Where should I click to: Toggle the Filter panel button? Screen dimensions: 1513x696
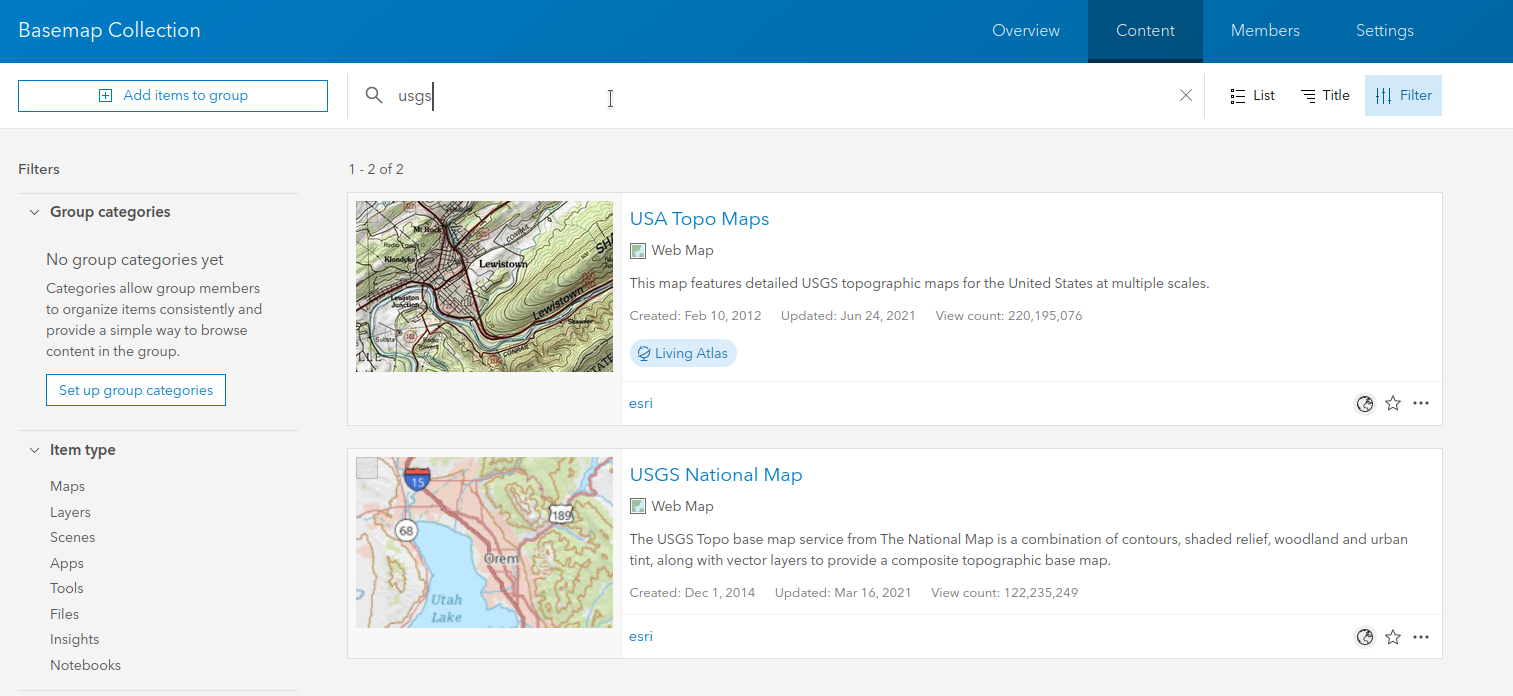point(1403,96)
